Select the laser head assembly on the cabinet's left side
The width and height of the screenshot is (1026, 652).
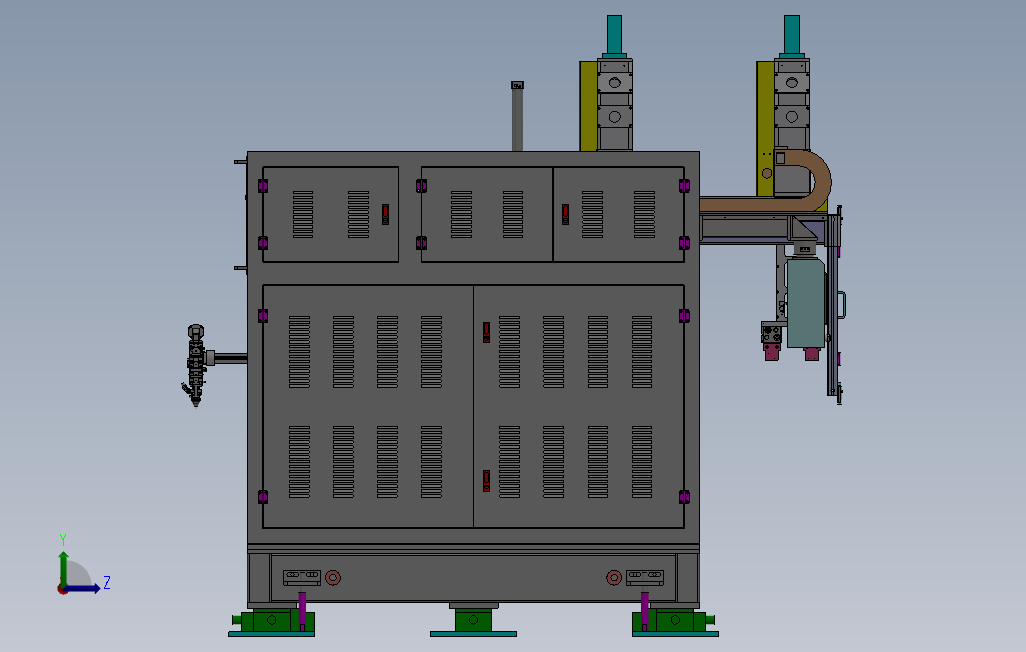(x=196, y=365)
